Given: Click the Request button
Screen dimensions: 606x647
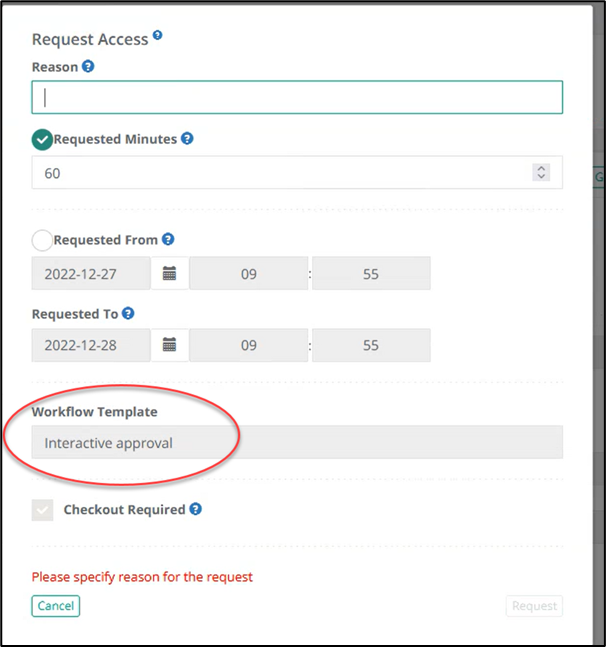Looking at the screenshot, I should coord(534,606).
